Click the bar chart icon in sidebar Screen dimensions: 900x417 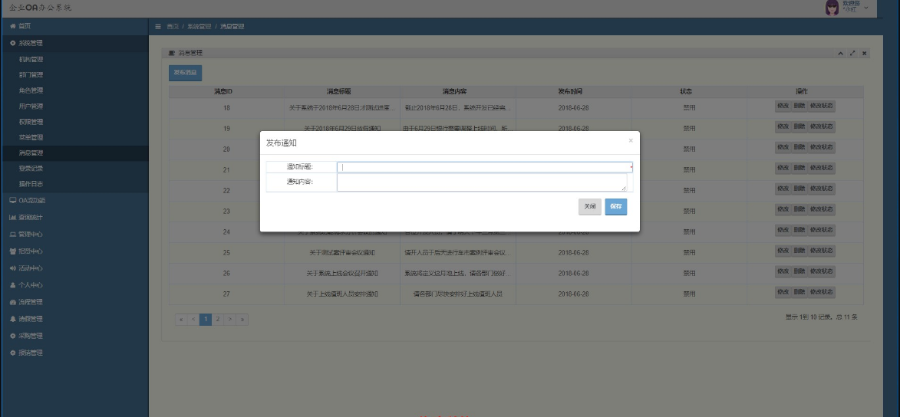pyautogui.click(x=13, y=217)
